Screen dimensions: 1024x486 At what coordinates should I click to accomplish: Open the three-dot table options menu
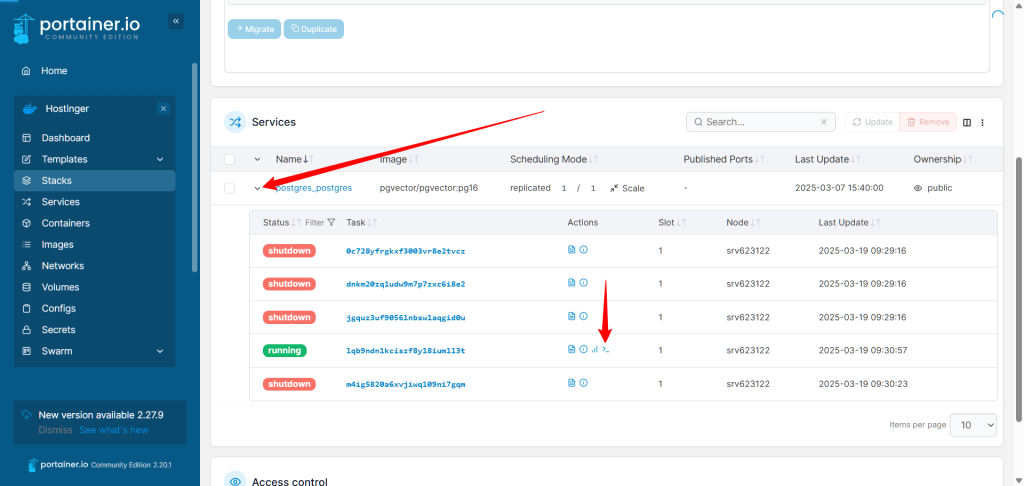[x=983, y=122]
